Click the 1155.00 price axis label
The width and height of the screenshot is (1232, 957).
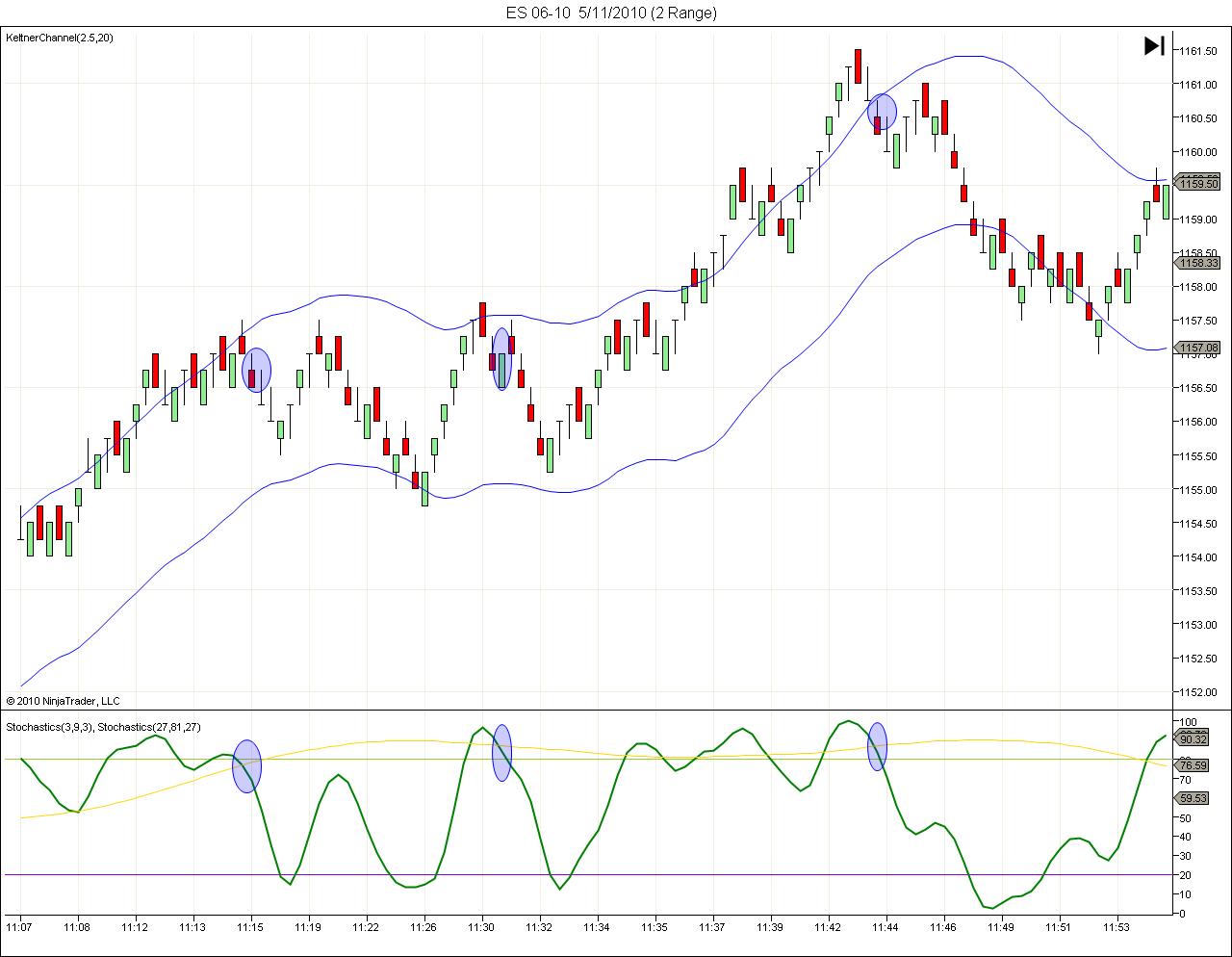point(1197,489)
